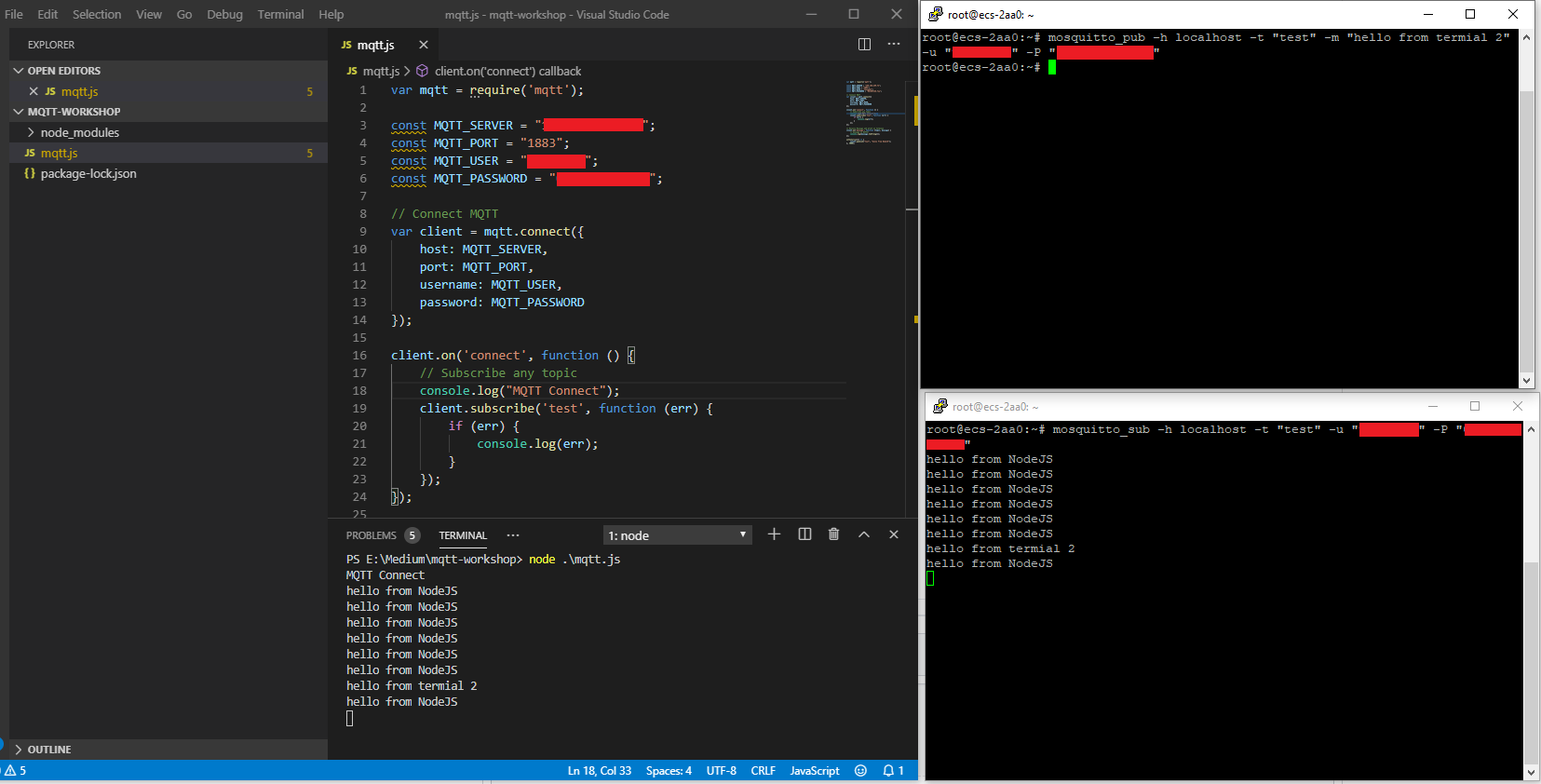Open the panel ellipsis more menu

513,535
